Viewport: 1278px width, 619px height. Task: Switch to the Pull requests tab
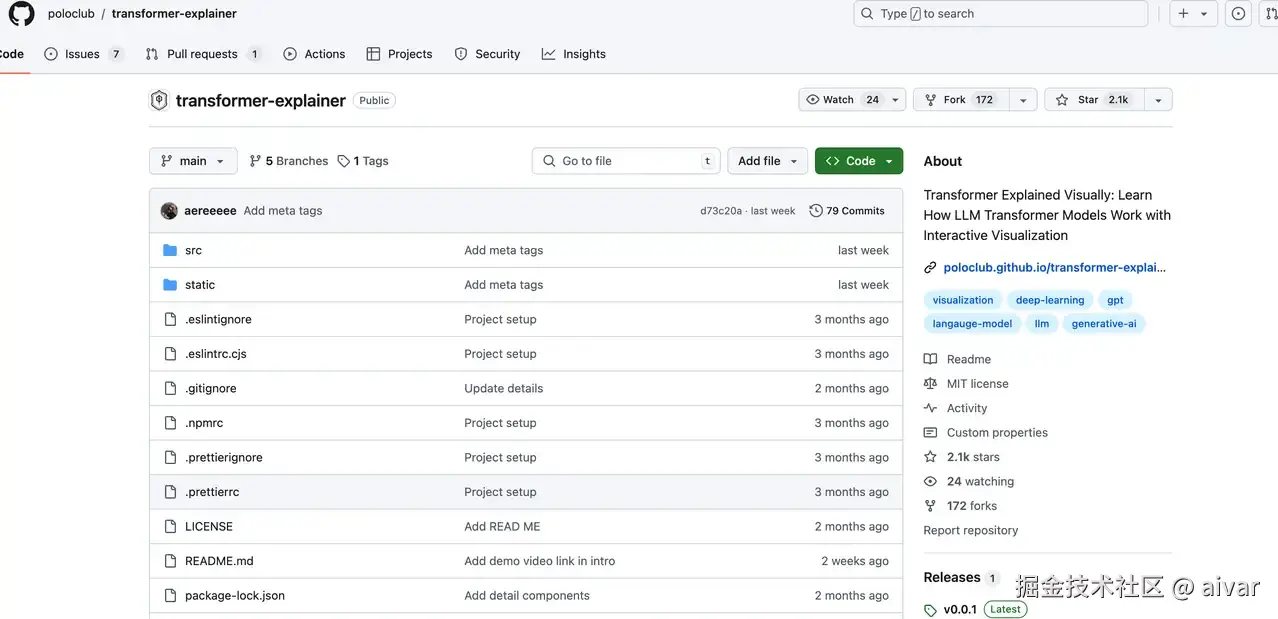[x=202, y=54]
